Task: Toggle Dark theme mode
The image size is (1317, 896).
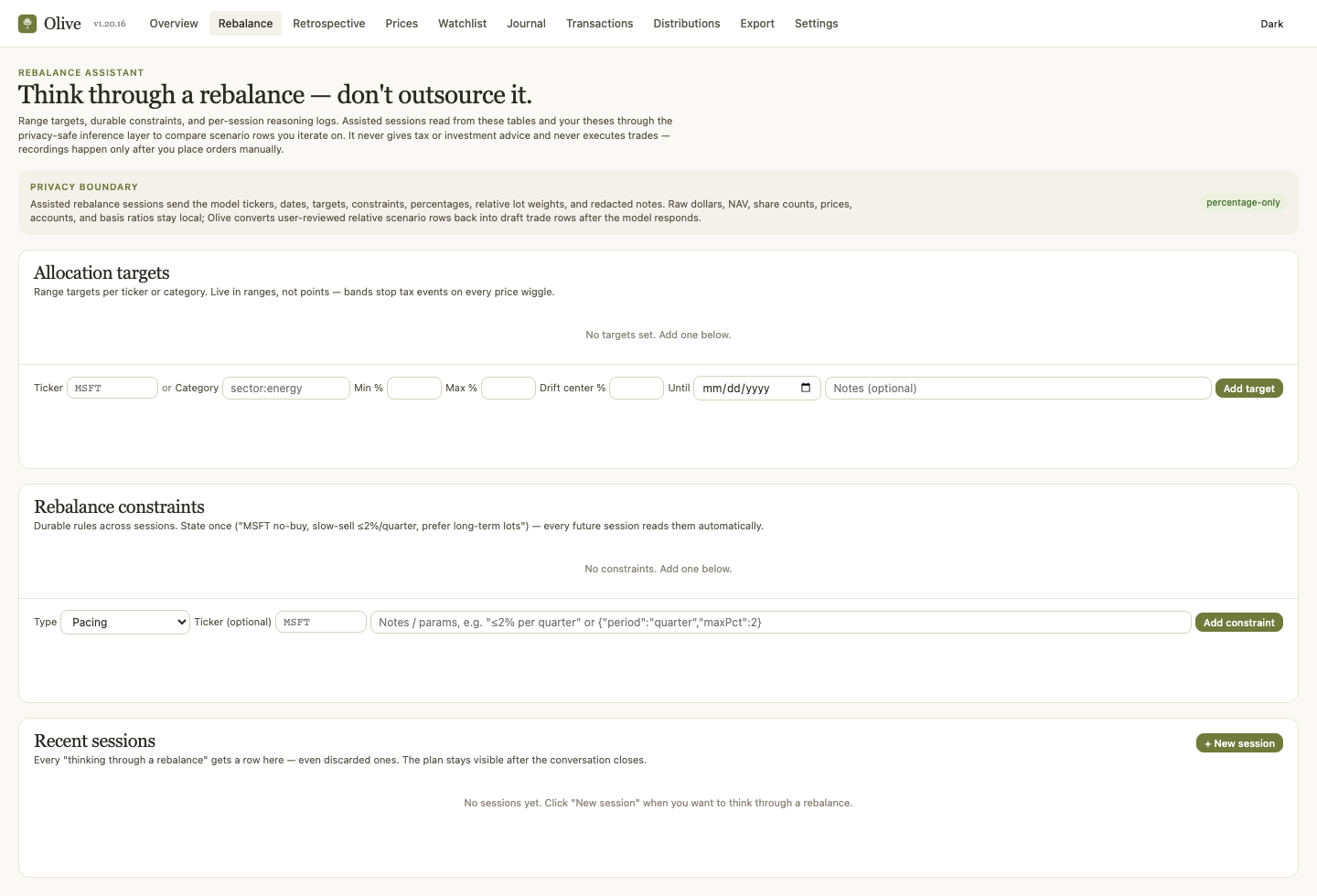Action: [x=1272, y=24]
